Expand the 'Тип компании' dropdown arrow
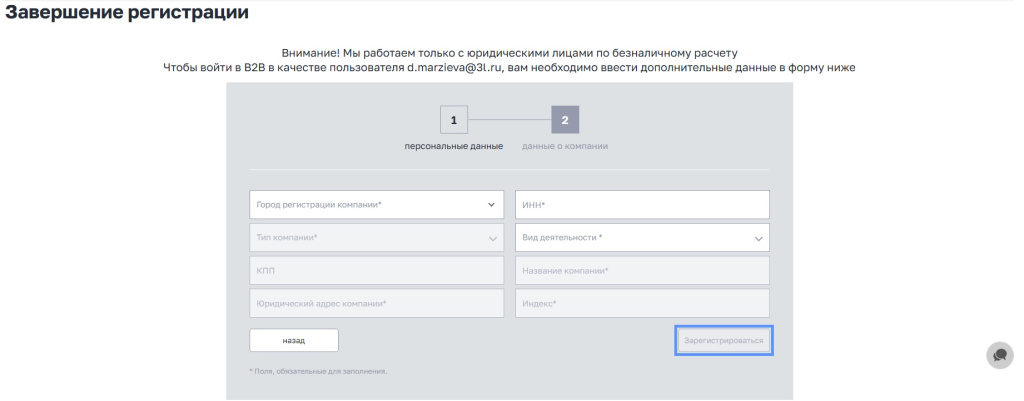 coord(492,238)
